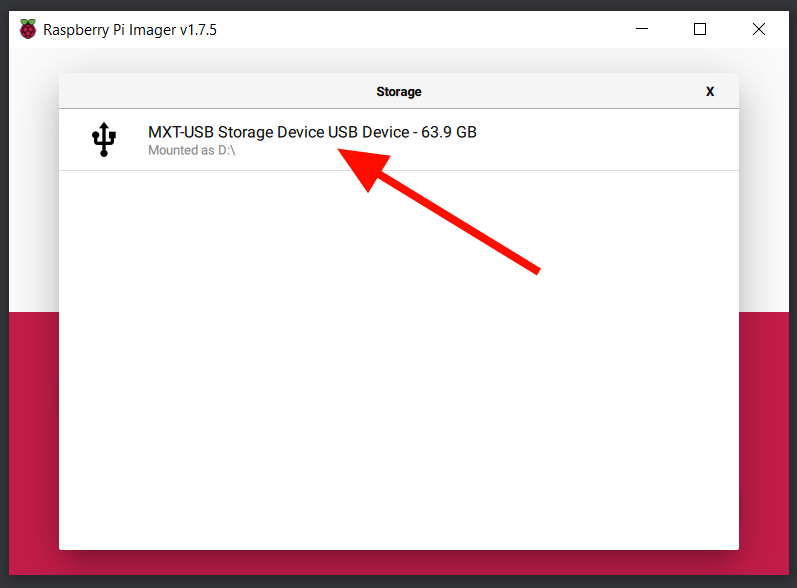Click empty row space right of 63.9 GB
Image resolution: width=797 pixels, height=588 pixels.
(x=607, y=140)
